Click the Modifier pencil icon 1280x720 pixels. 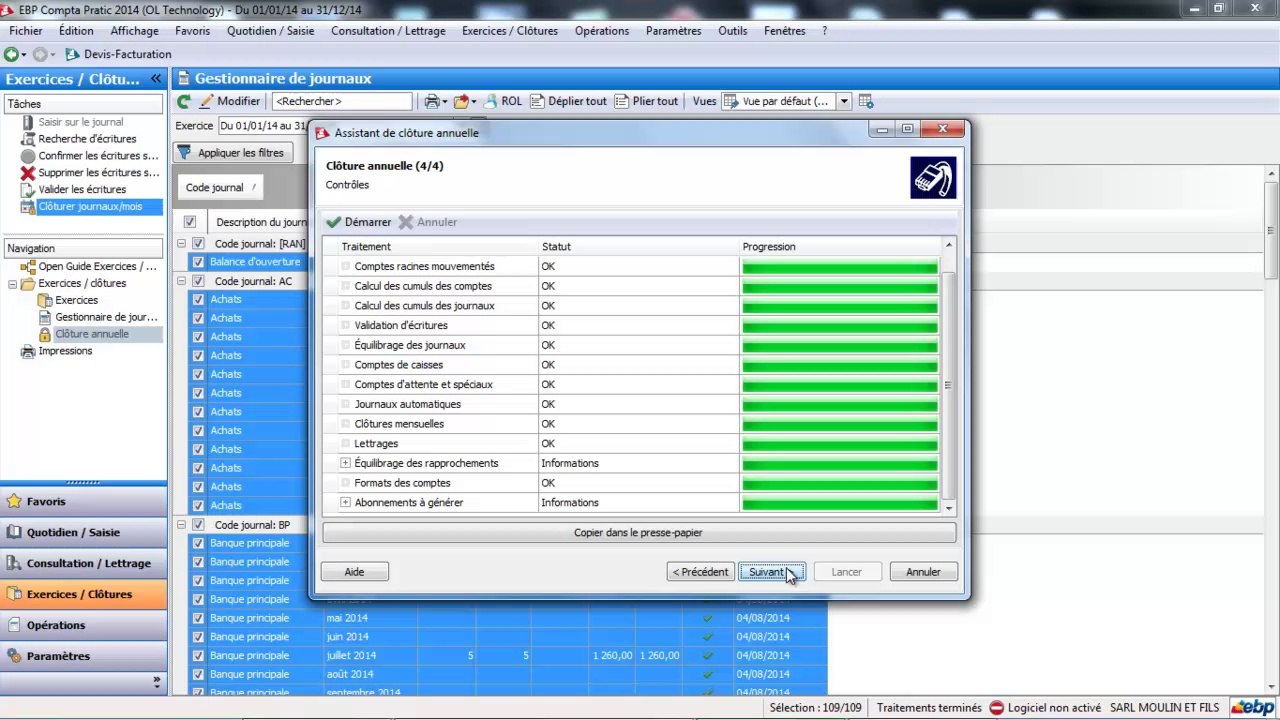207,101
